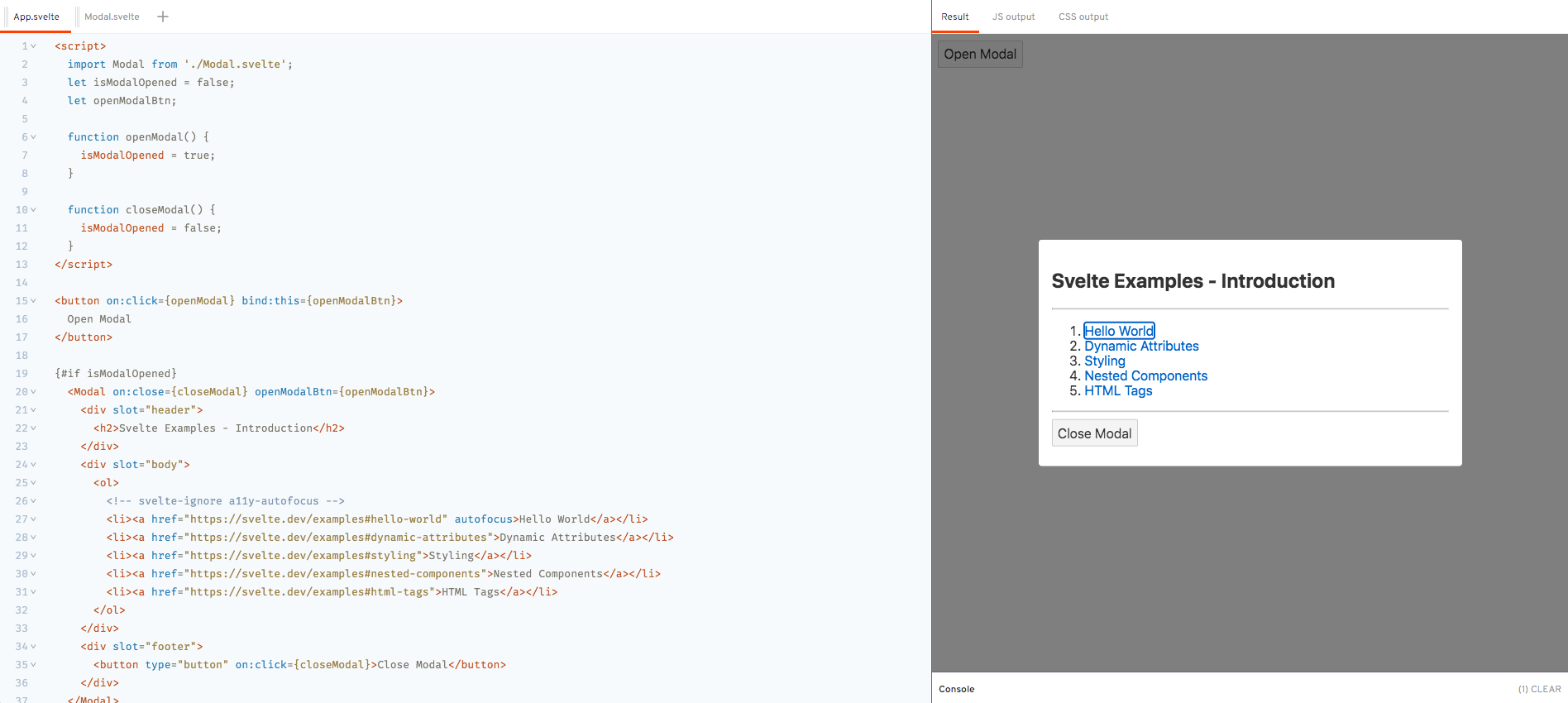
Task: Collapse the Modal element fold at line 20
Action: [34, 392]
